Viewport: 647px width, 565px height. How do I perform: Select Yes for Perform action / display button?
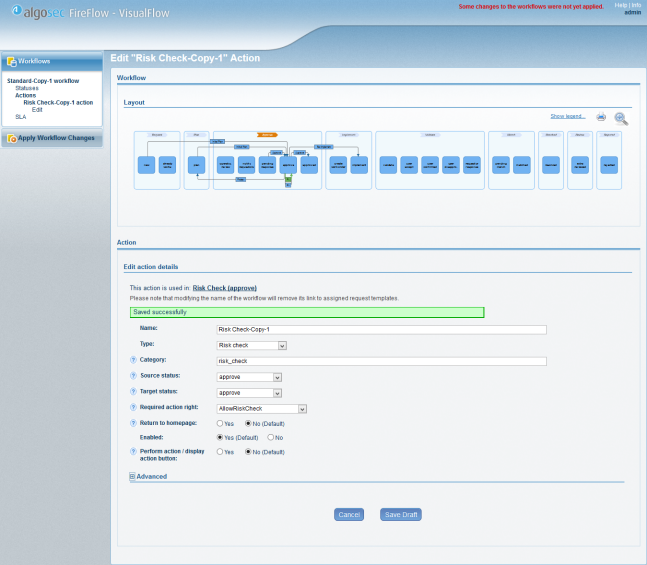(x=221, y=452)
